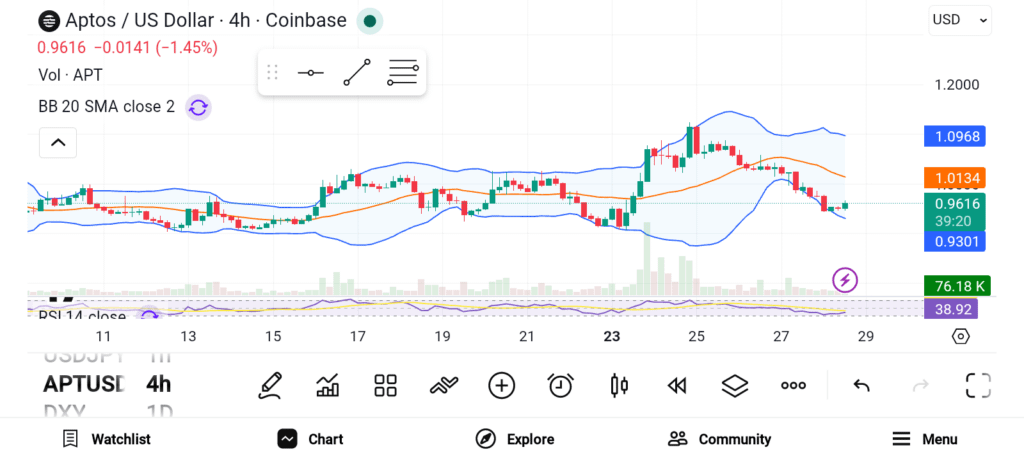1024x461 pixels.
Task: Open the 4h interval selector
Action: [x=159, y=384]
